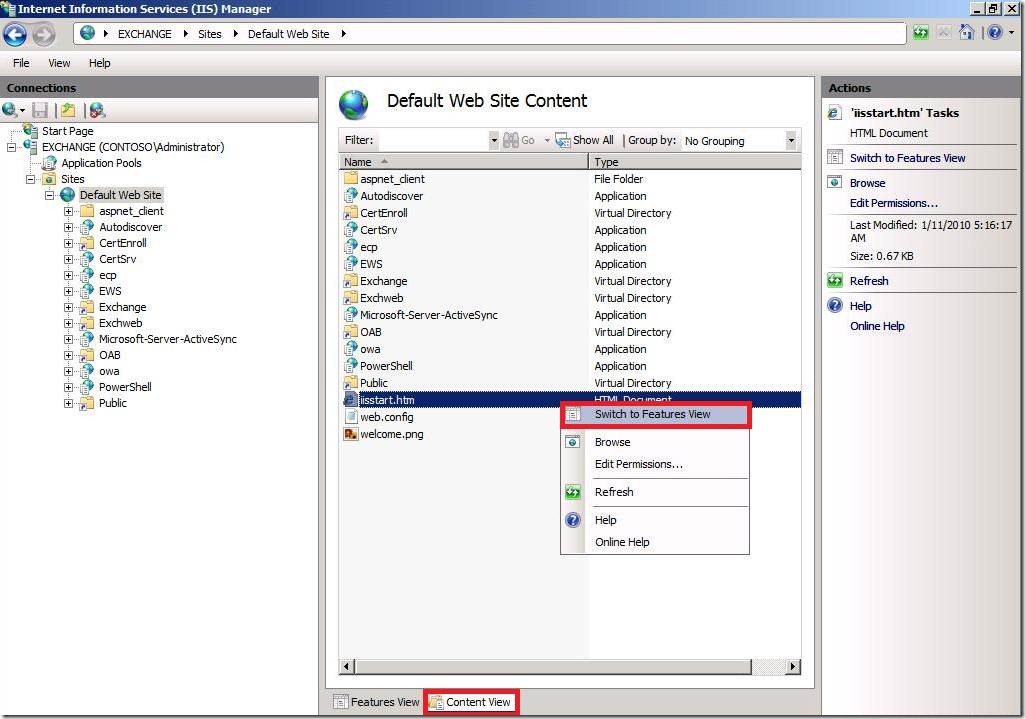
Task: Click the Help icon in top-right toolbar
Action: [994, 33]
